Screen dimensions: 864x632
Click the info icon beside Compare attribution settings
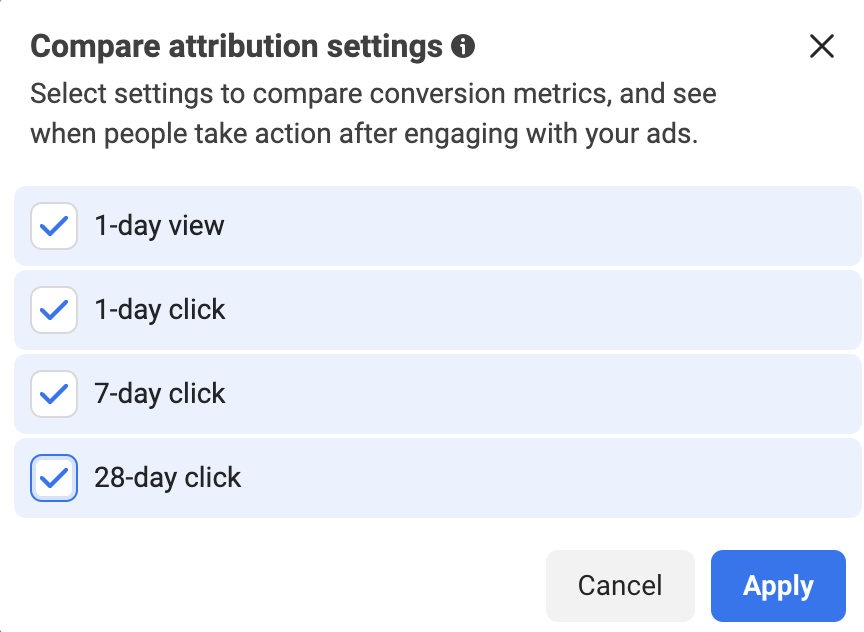point(463,46)
